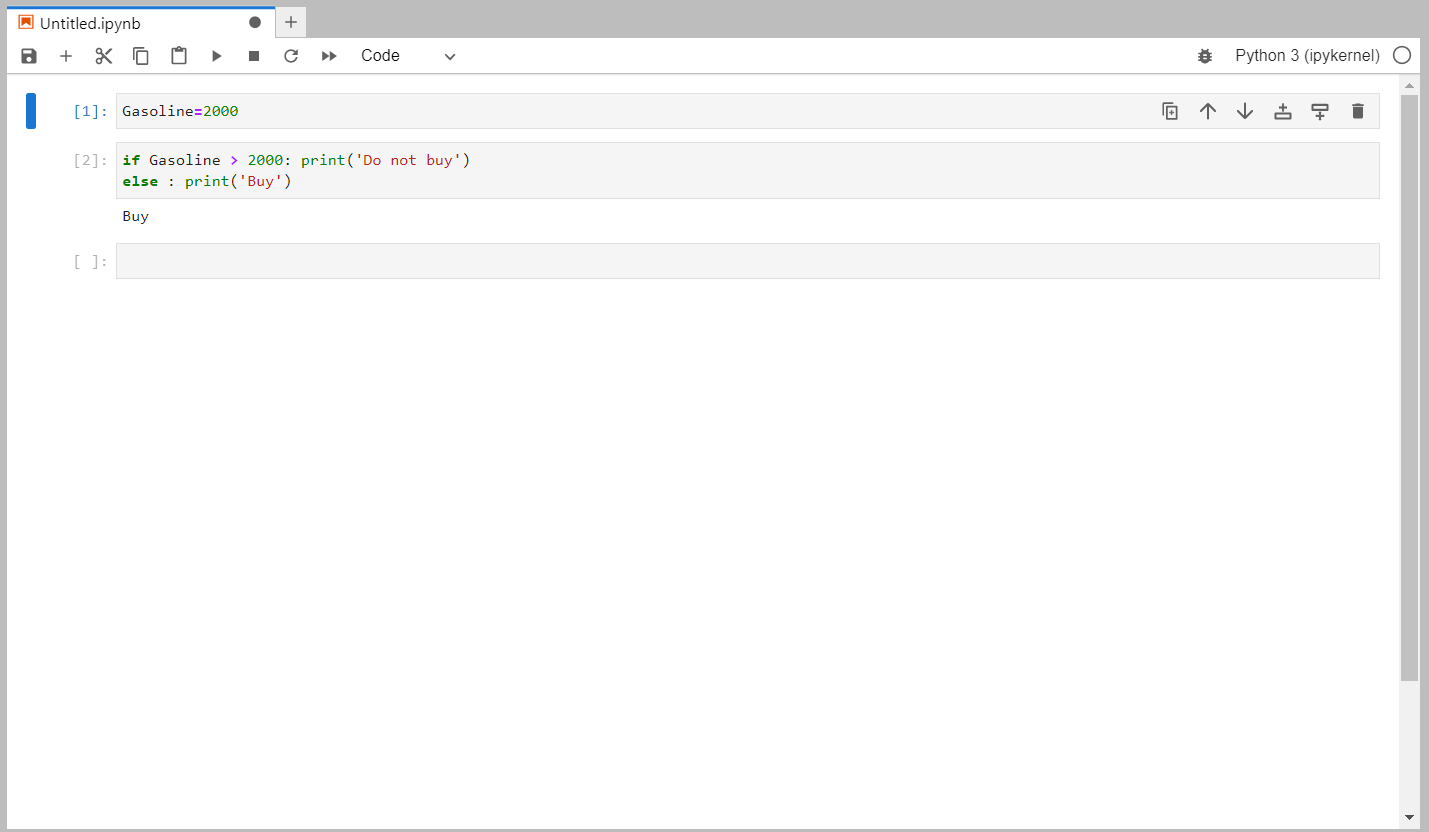Paste cell from clipboard icon
The width and height of the screenshot is (1429, 832).
point(179,56)
